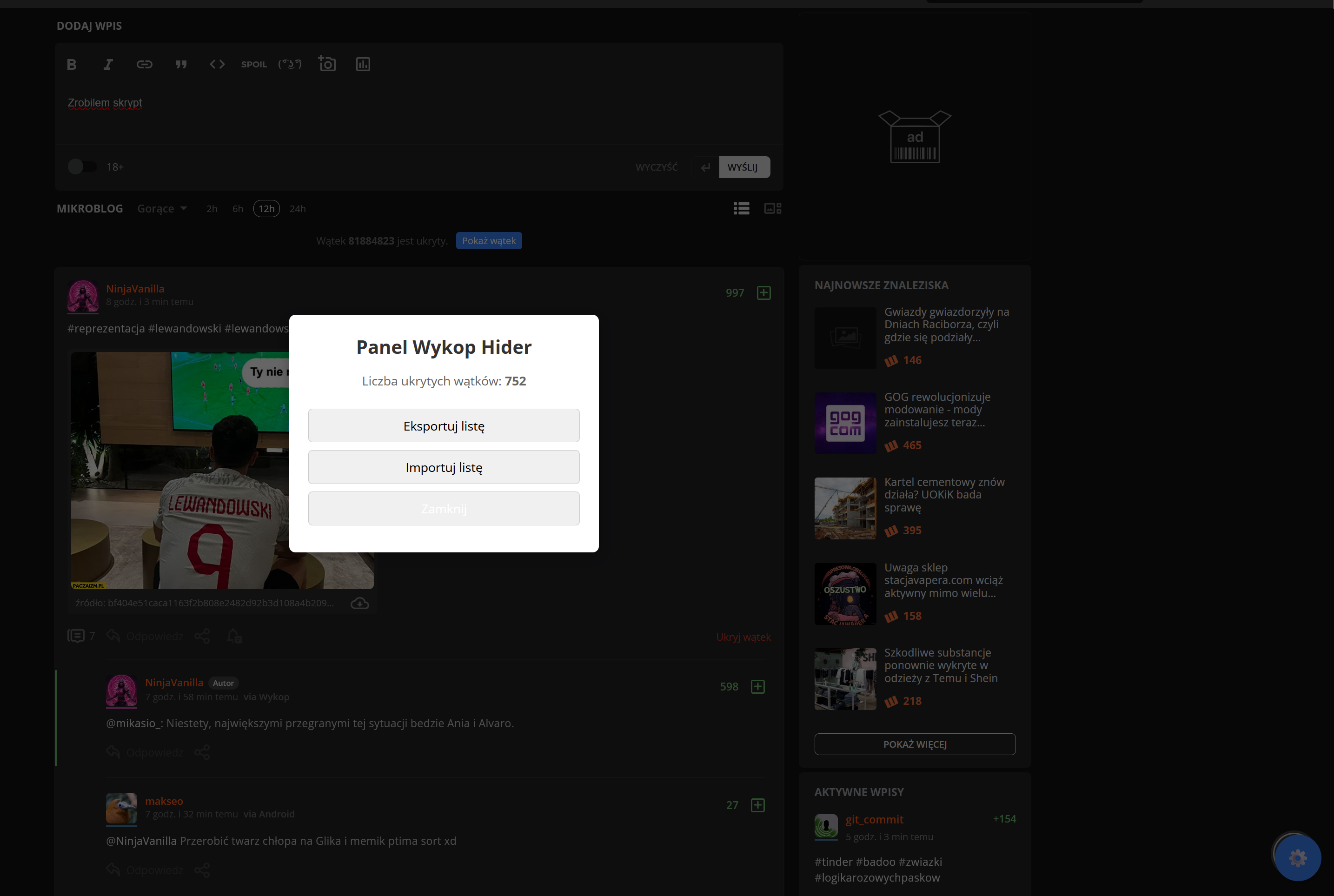Click the Importuj listę button
The width and height of the screenshot is (1334, 896).
(444, 467)
